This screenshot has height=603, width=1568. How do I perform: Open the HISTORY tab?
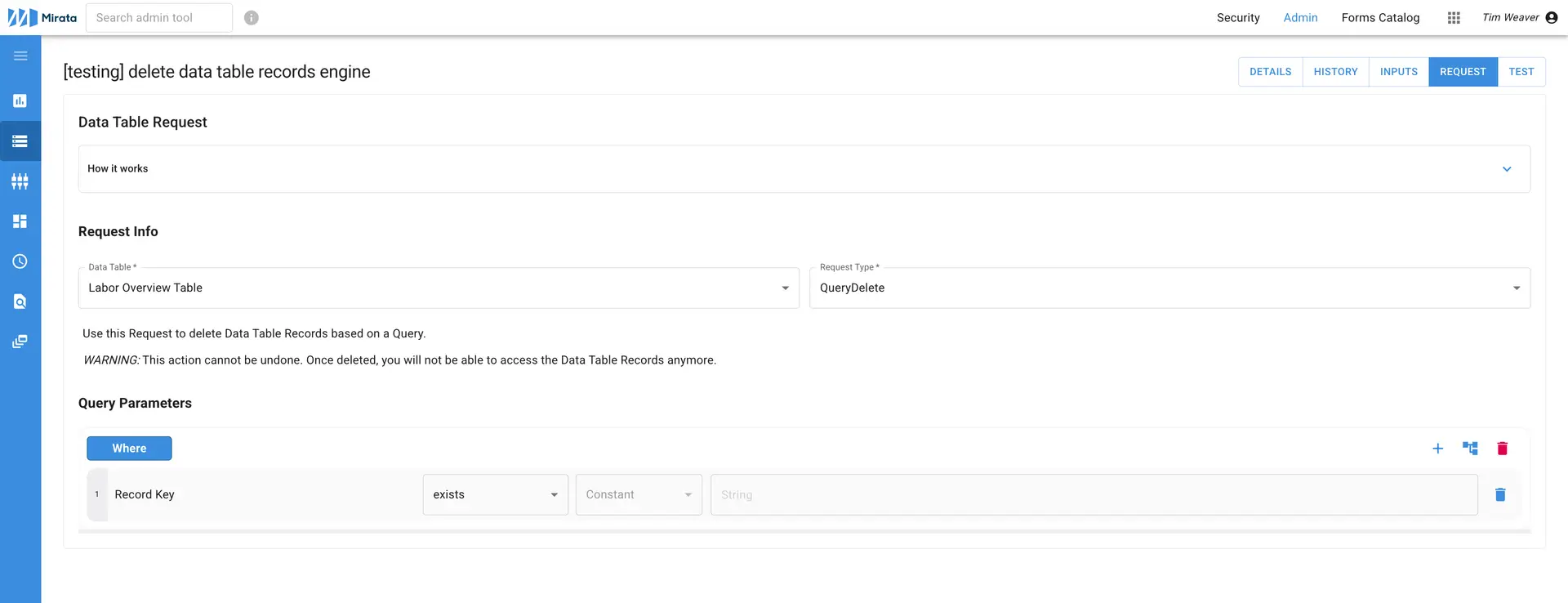pos(1335,72)
